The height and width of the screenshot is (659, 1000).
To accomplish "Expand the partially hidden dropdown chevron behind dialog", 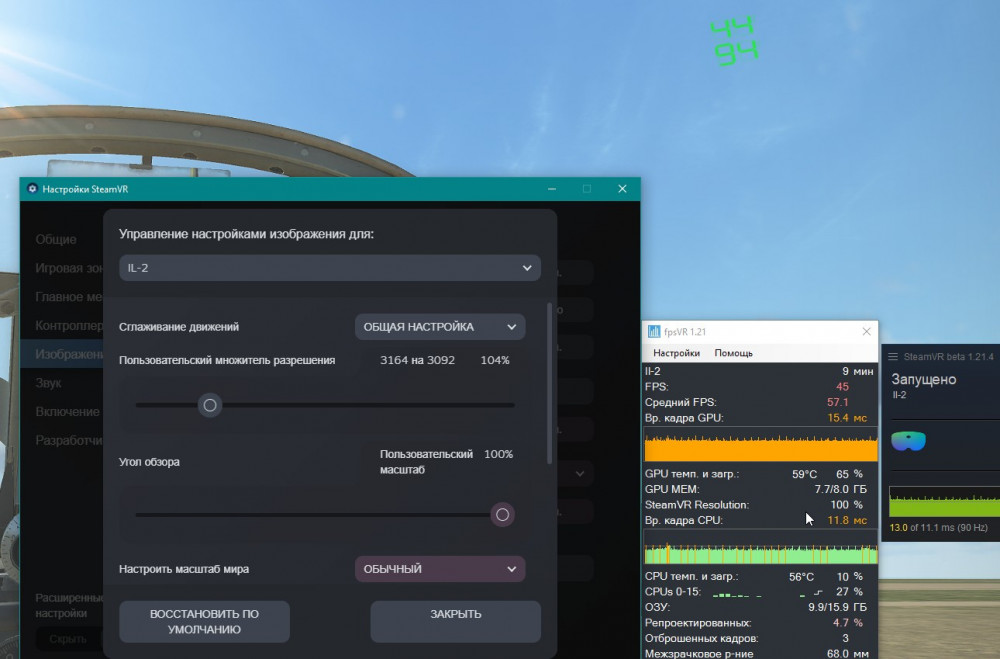I will 580,473.
